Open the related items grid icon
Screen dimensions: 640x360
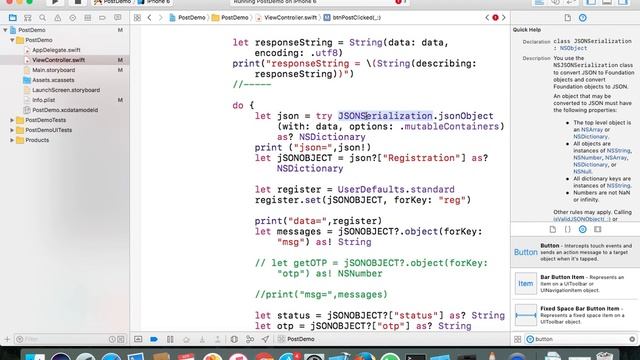[x=137, y=18]
